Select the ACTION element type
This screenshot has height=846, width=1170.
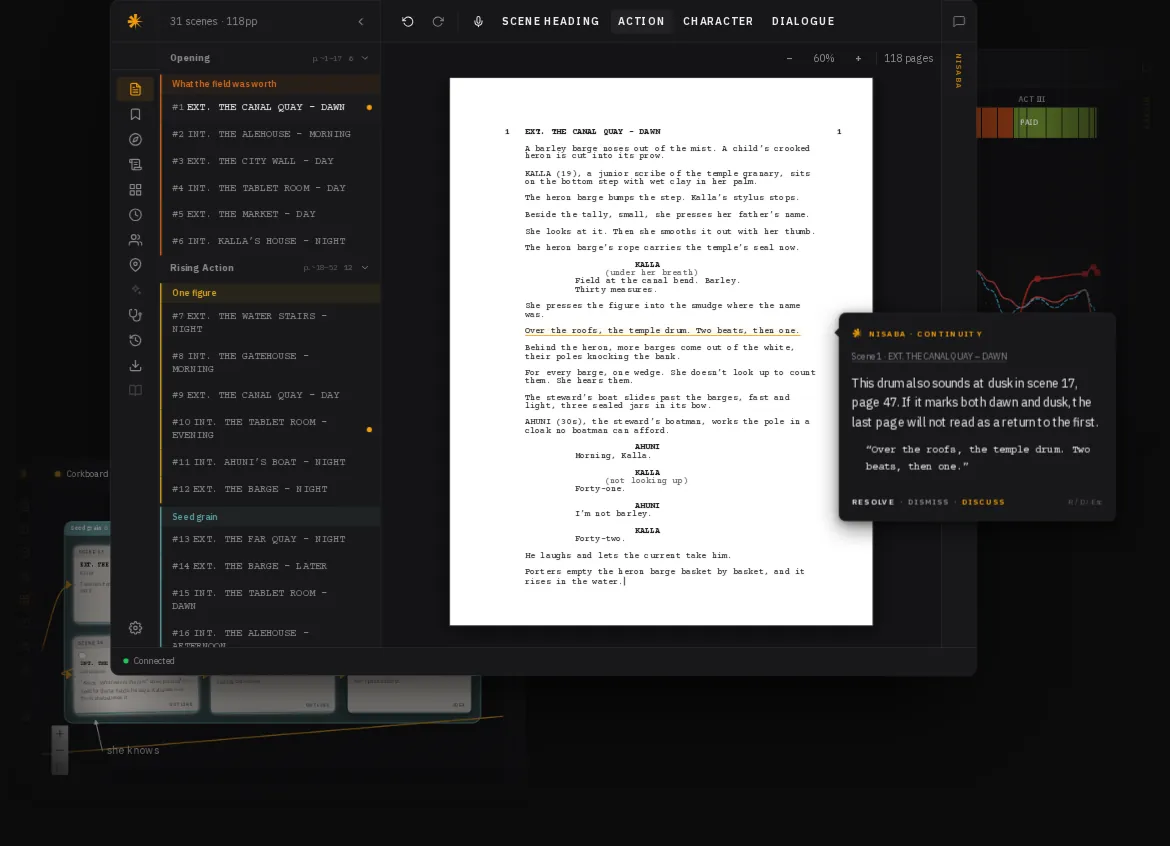[641, 21]
